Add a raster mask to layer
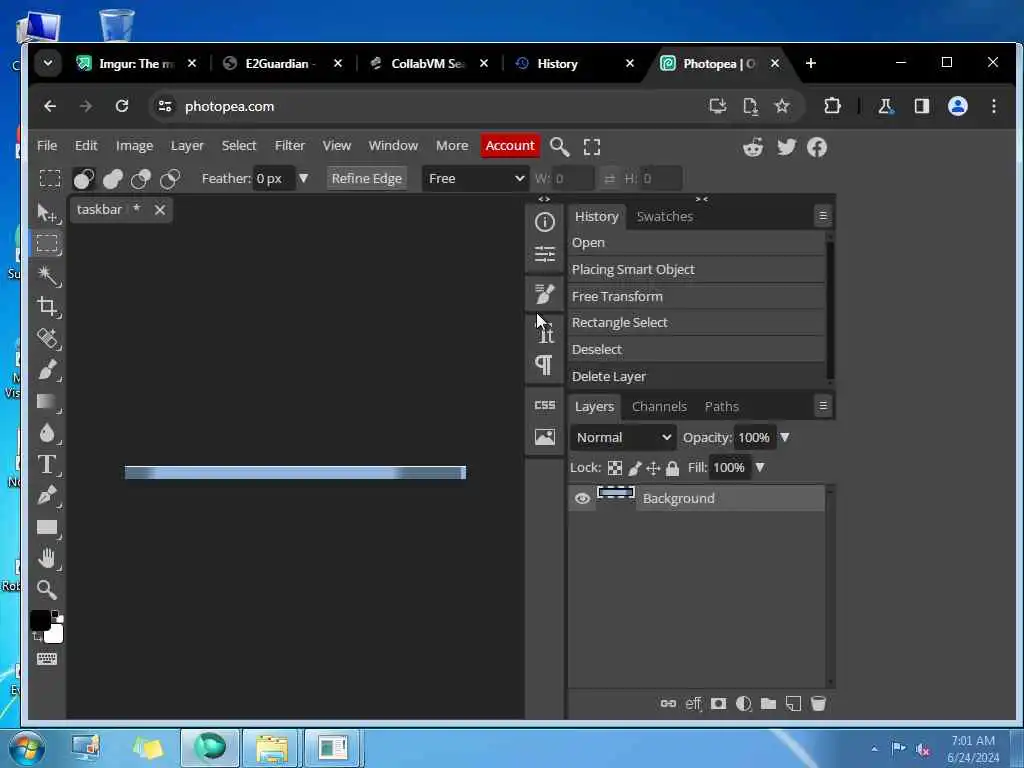The image size is (1024, 768). coord(718,703)
